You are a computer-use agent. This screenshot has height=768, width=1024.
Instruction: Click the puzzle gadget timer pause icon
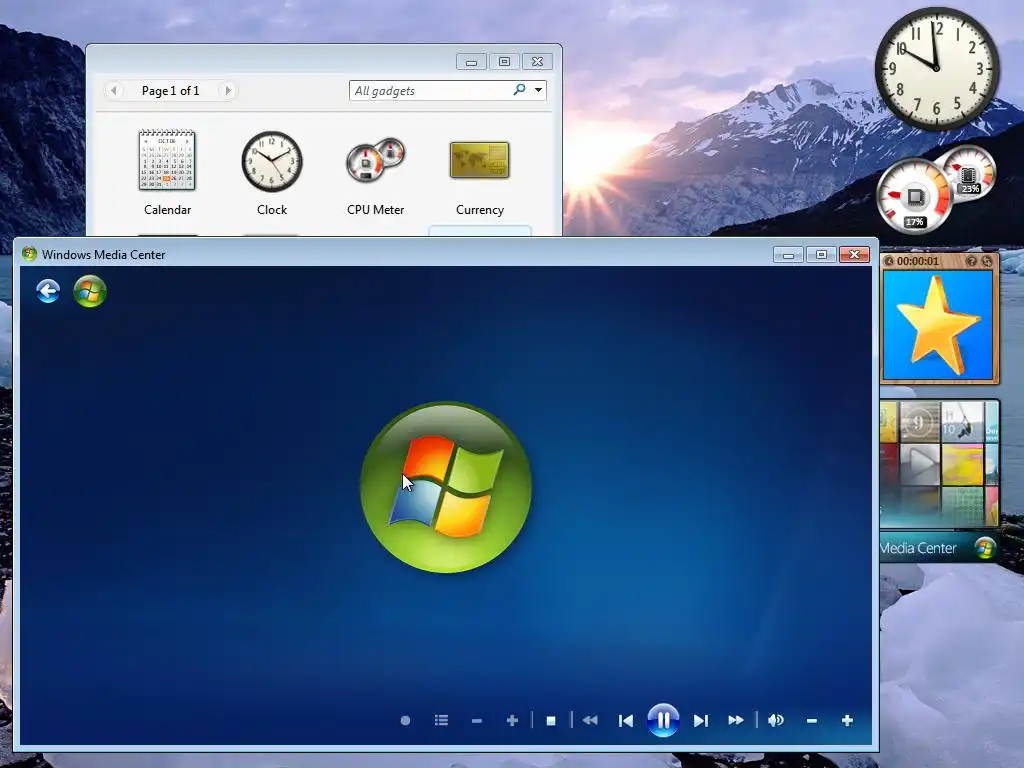[888, 261]
